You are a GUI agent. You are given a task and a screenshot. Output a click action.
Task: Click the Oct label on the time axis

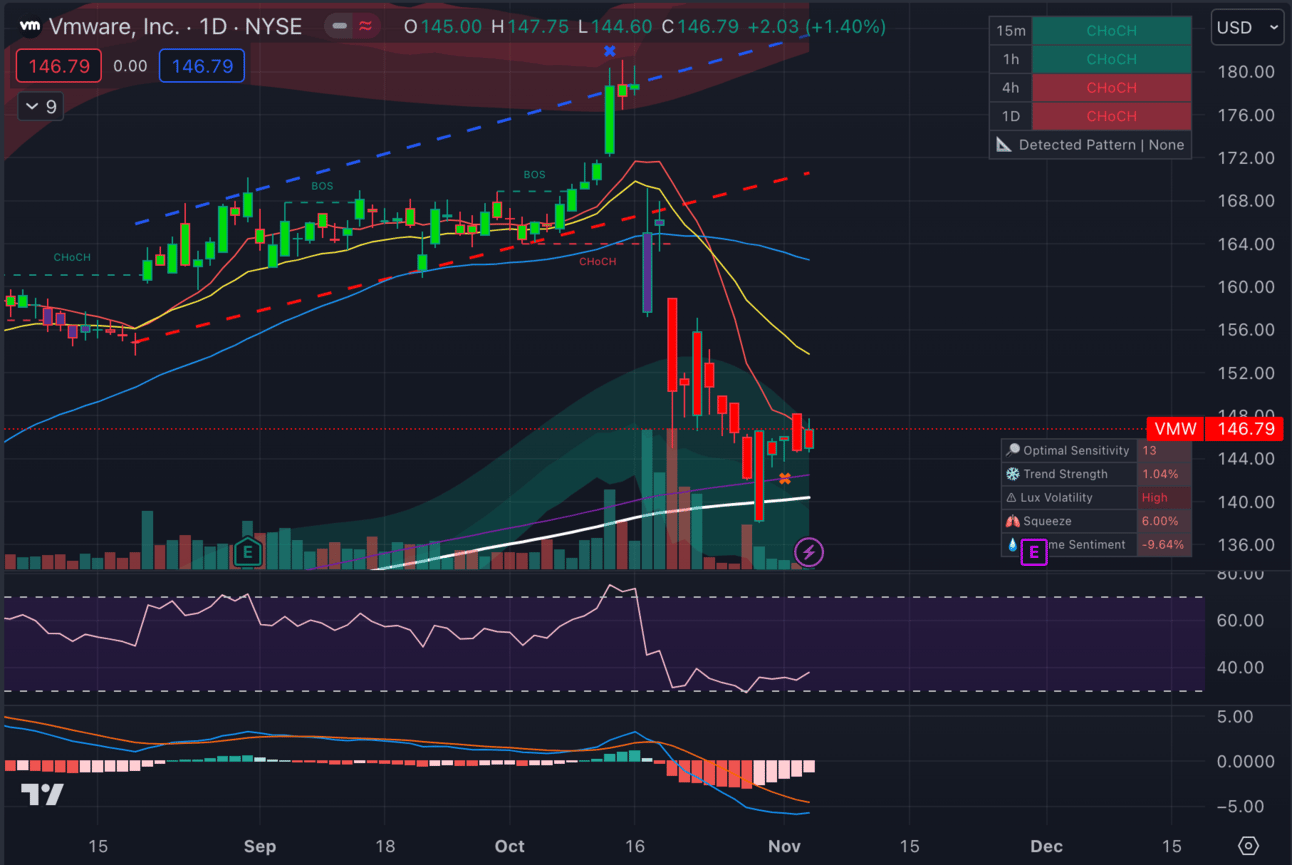509,846
